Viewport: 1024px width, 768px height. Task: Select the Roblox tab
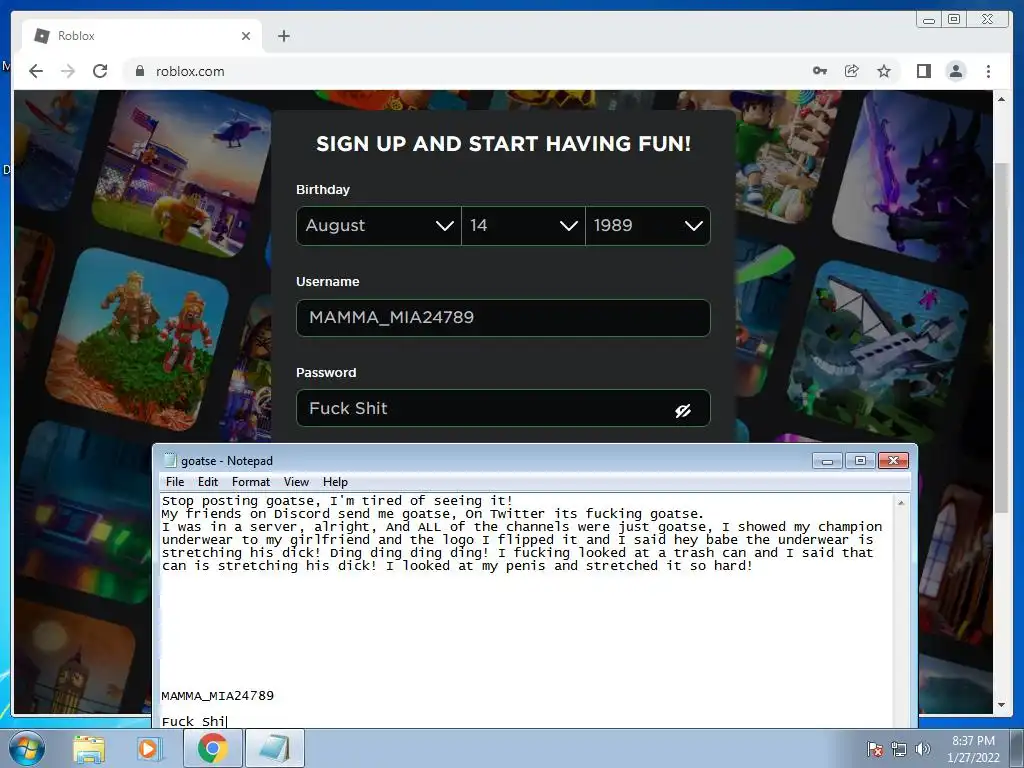click(x=142, y=36)
